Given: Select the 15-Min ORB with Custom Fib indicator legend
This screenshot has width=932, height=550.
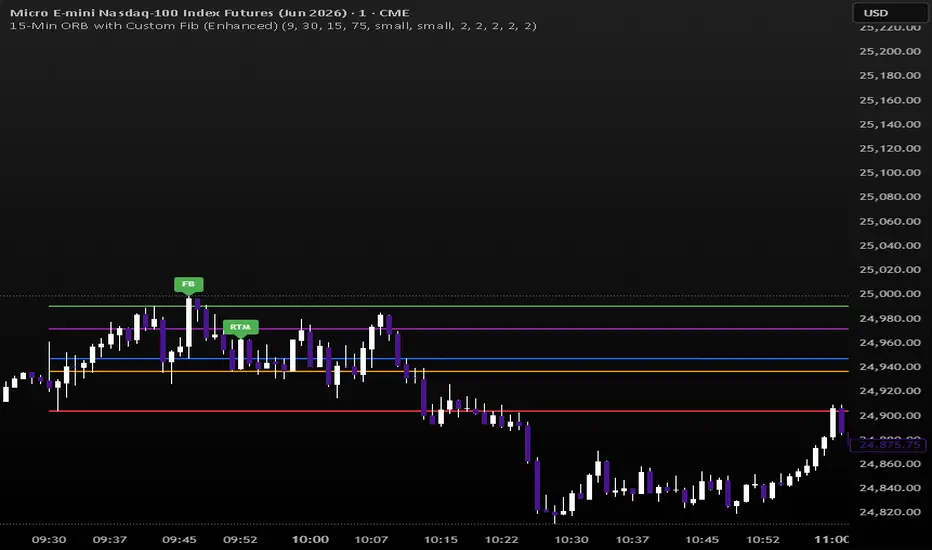Looking at the screenshot, I should pyautogui.click(x=273, y=26).
